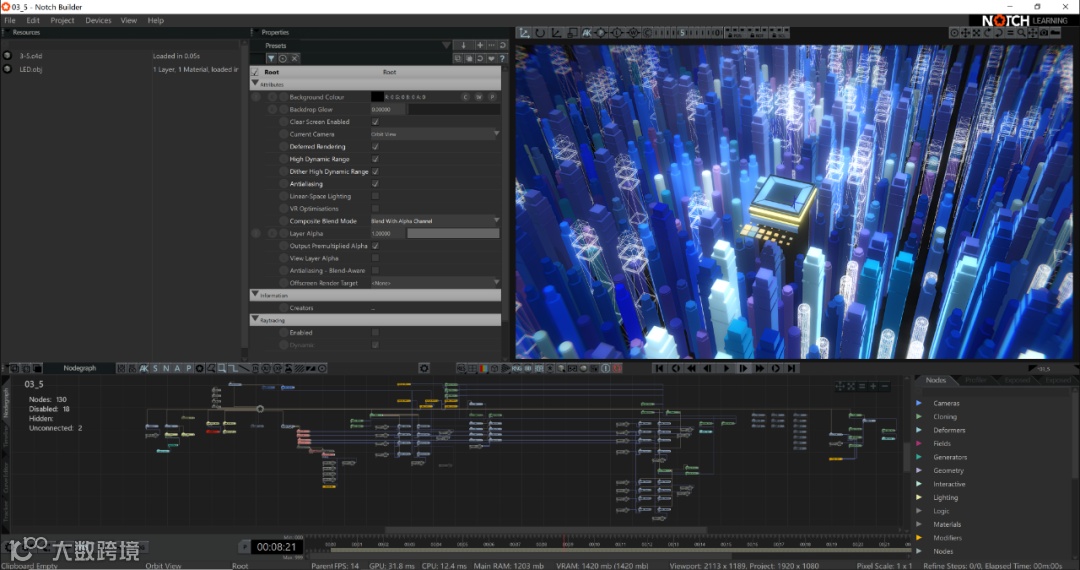Enable Linear-Space Lighting checkbox
1080x570 pixels.
pos(375,196)
